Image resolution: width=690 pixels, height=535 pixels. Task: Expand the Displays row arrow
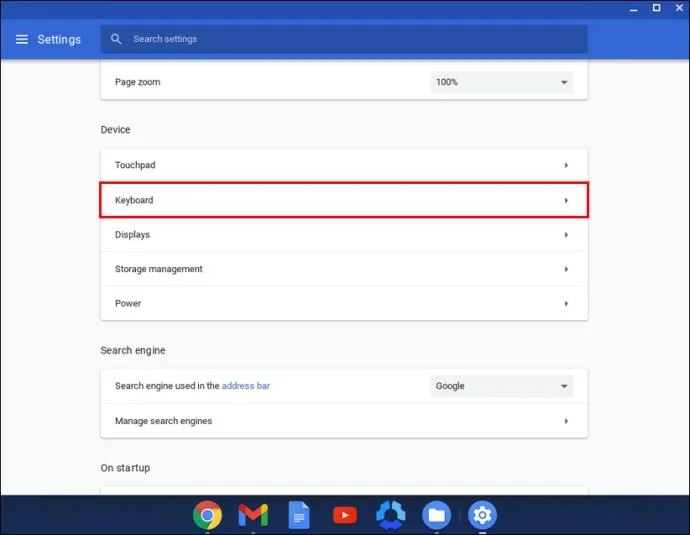[566, 235]
